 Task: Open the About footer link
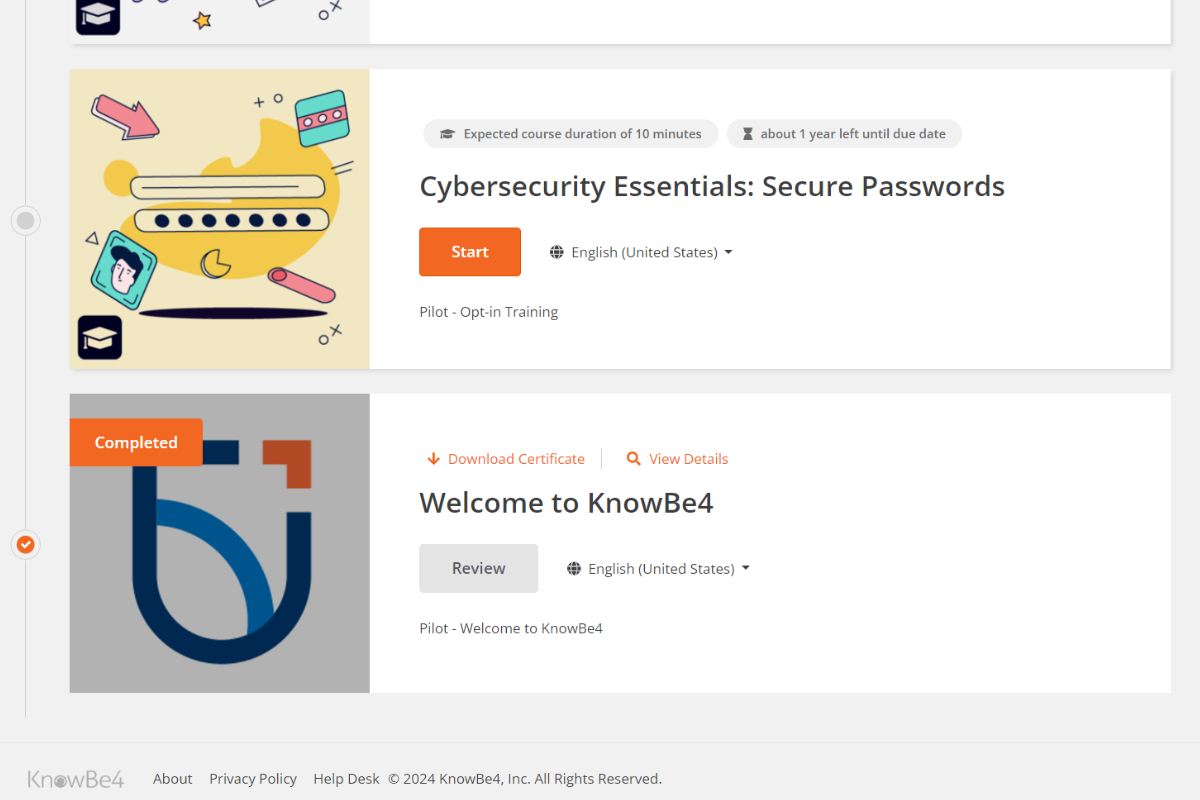172,779
